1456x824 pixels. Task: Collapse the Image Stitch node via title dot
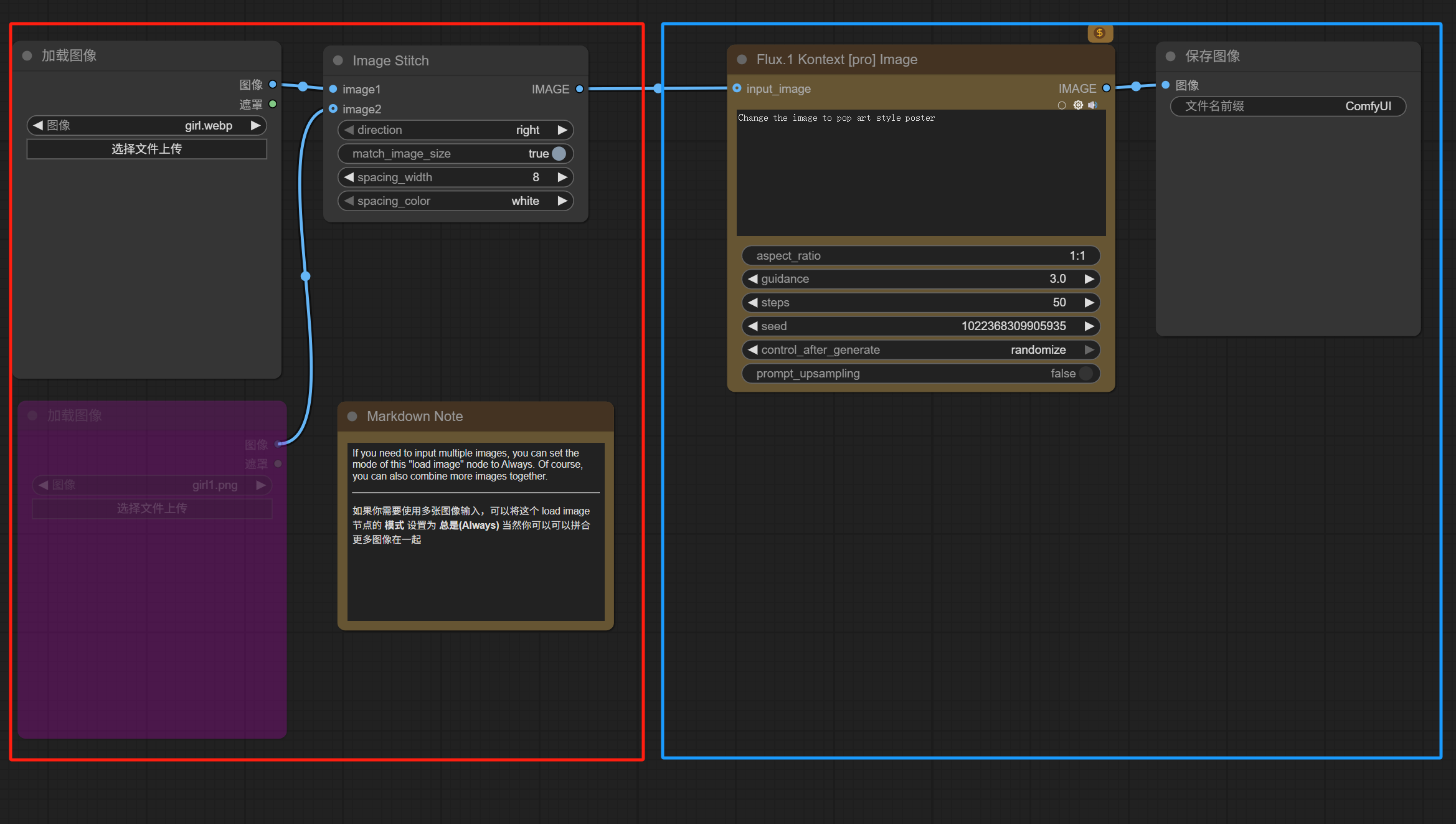coord(338,60)
